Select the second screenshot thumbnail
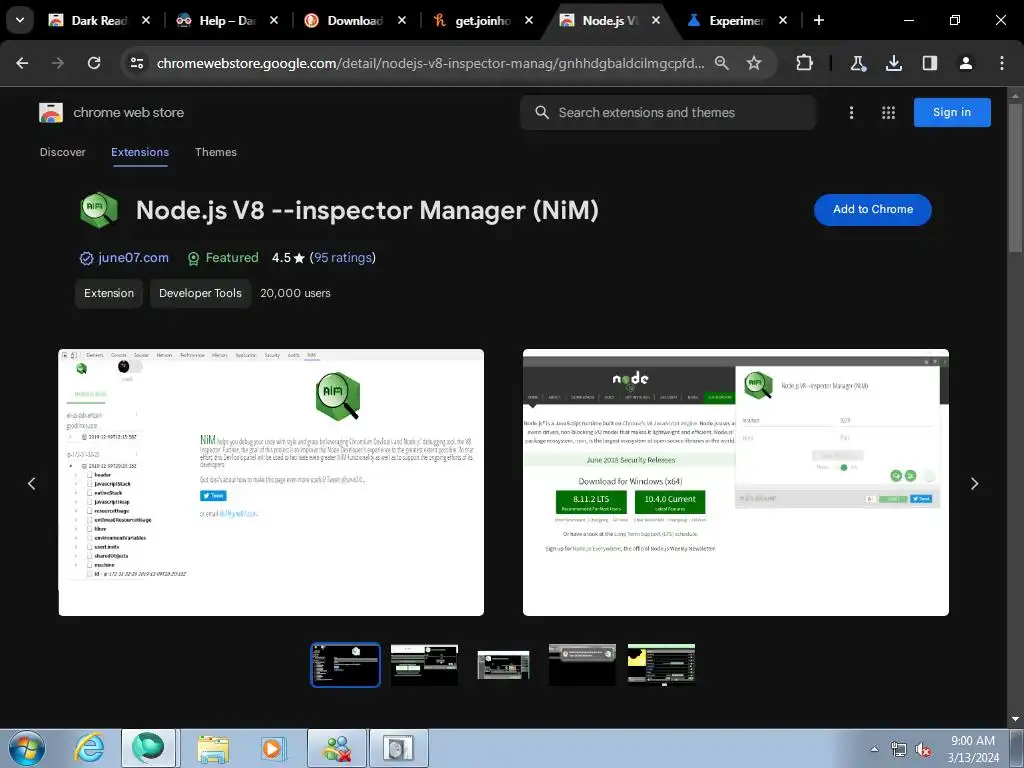Image resolution: width=1024 pixels, height=768 pixels. tap(424, 665)
